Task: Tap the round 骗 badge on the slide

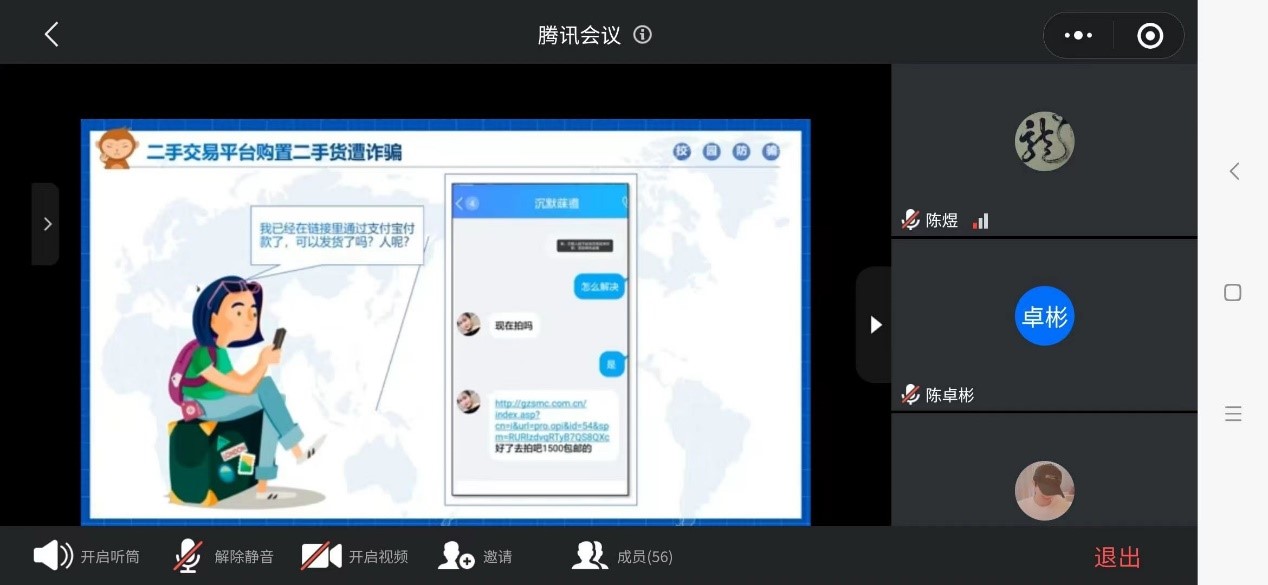Action: tap(770, 151)
